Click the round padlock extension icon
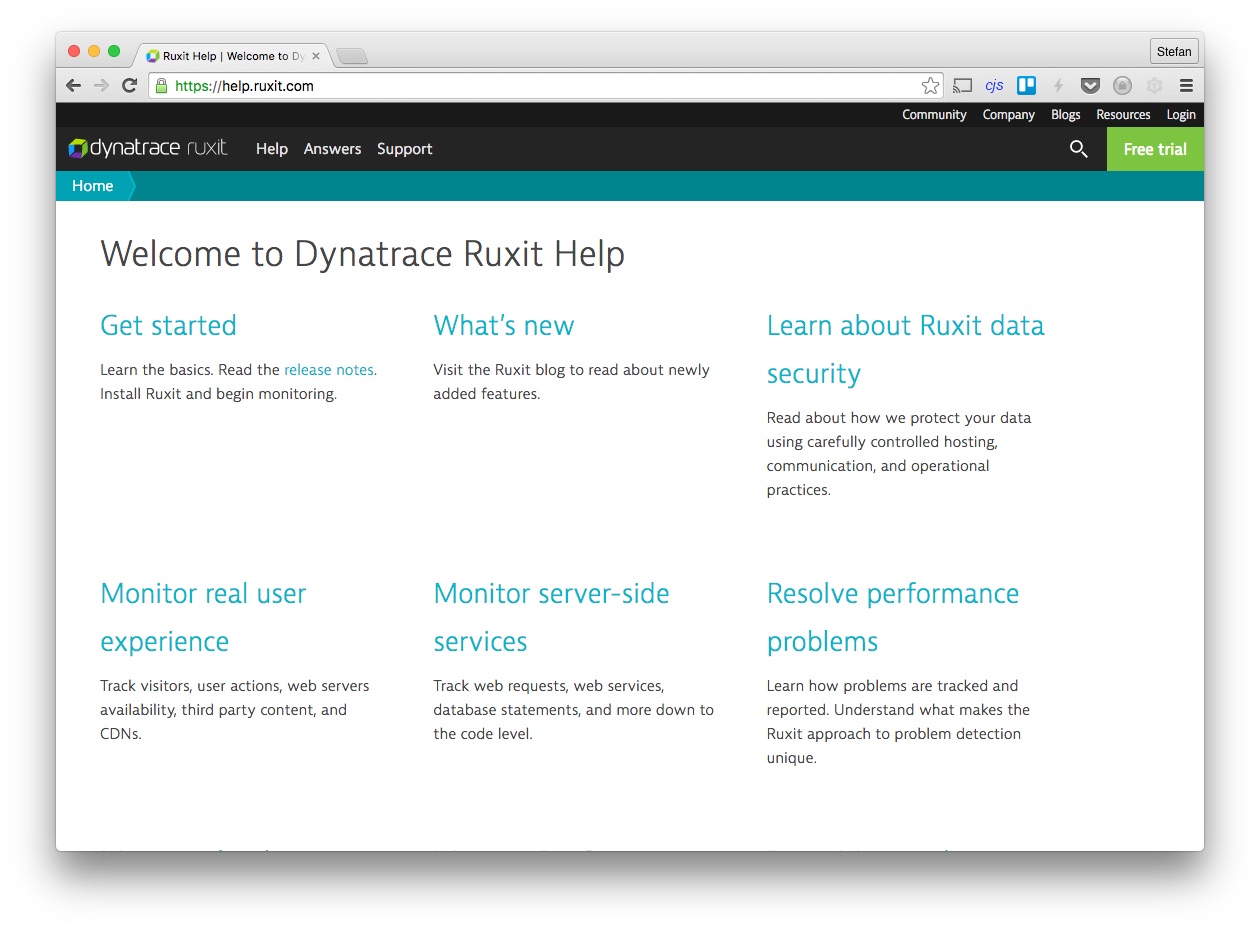Image resolution: width=1260 pixels, height=931 pixels. tap(1122, 86)
